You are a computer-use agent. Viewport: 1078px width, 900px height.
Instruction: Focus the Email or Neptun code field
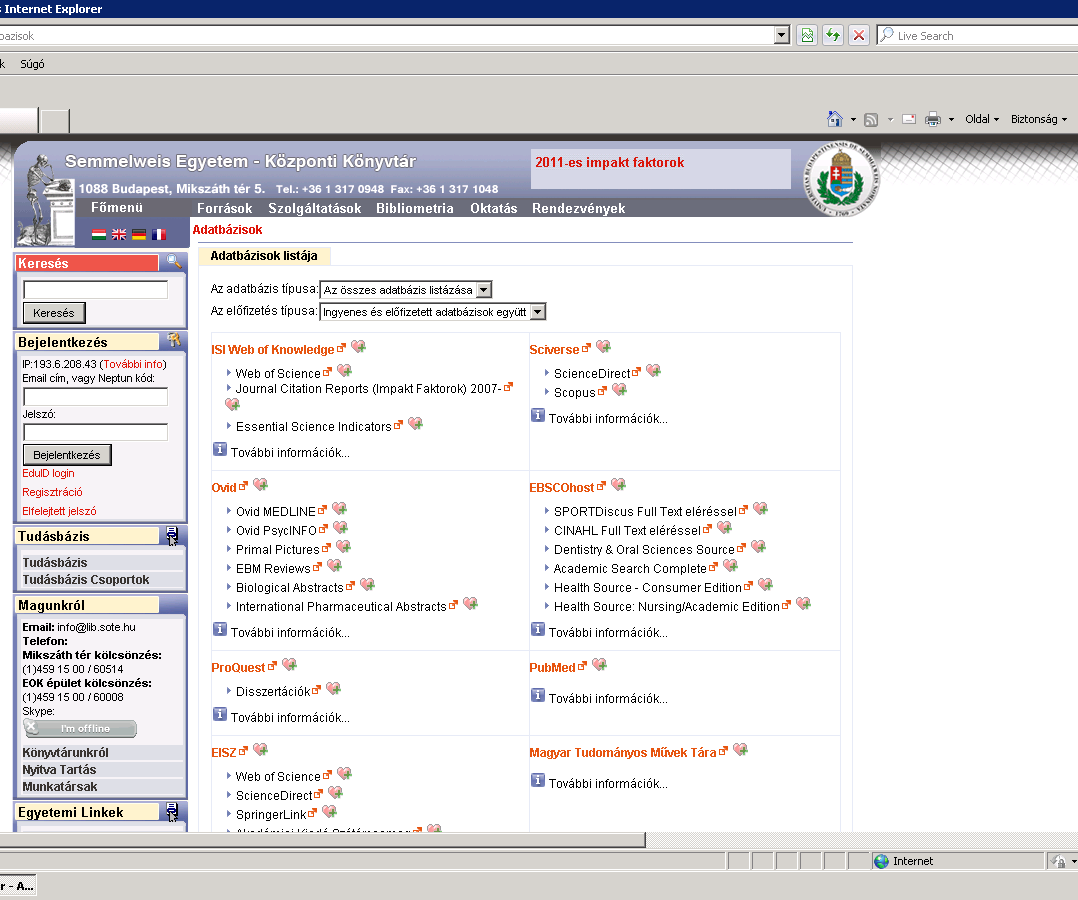pos(96,397)
